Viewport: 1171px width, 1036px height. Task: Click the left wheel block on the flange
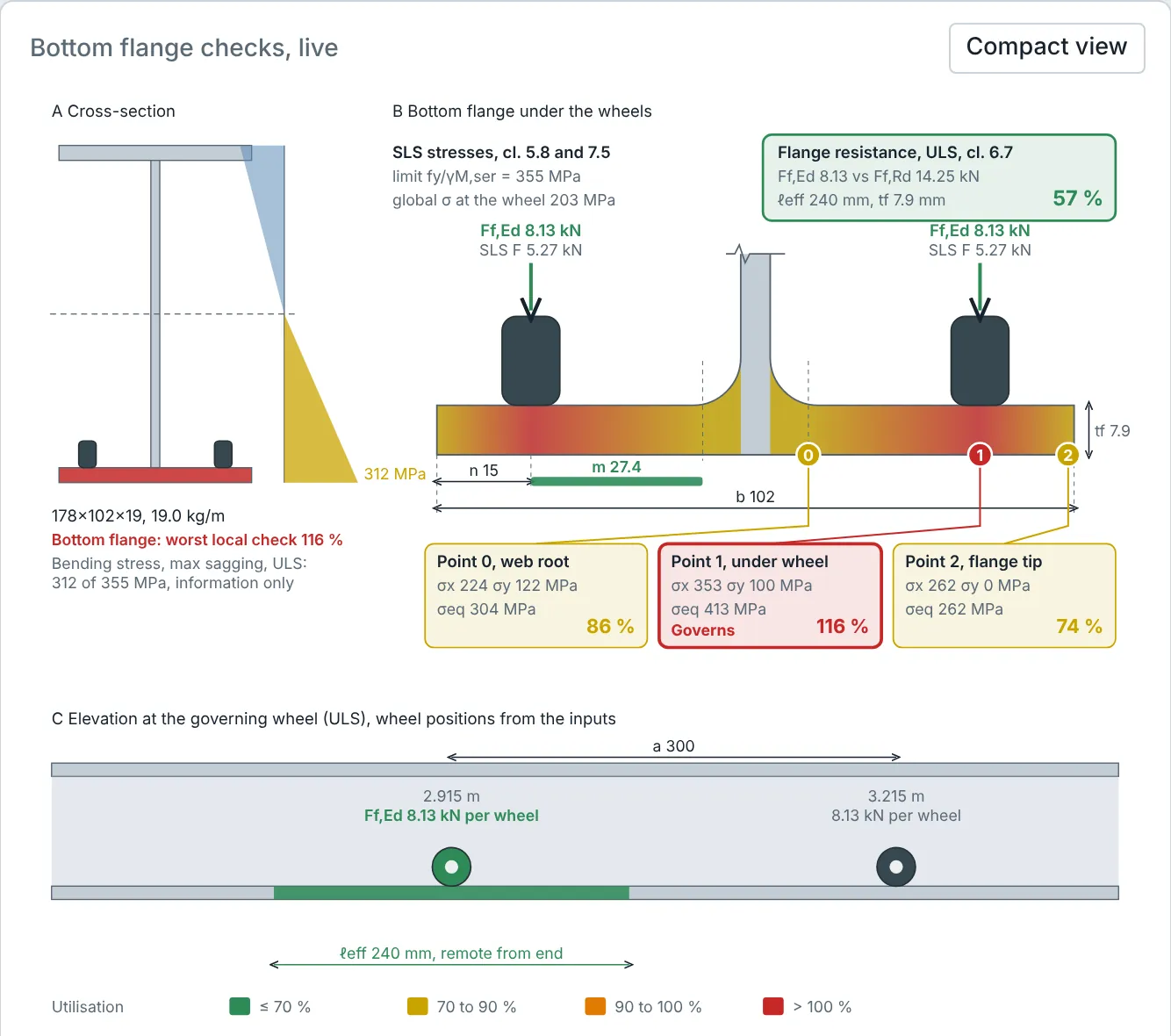click(530, 361)
